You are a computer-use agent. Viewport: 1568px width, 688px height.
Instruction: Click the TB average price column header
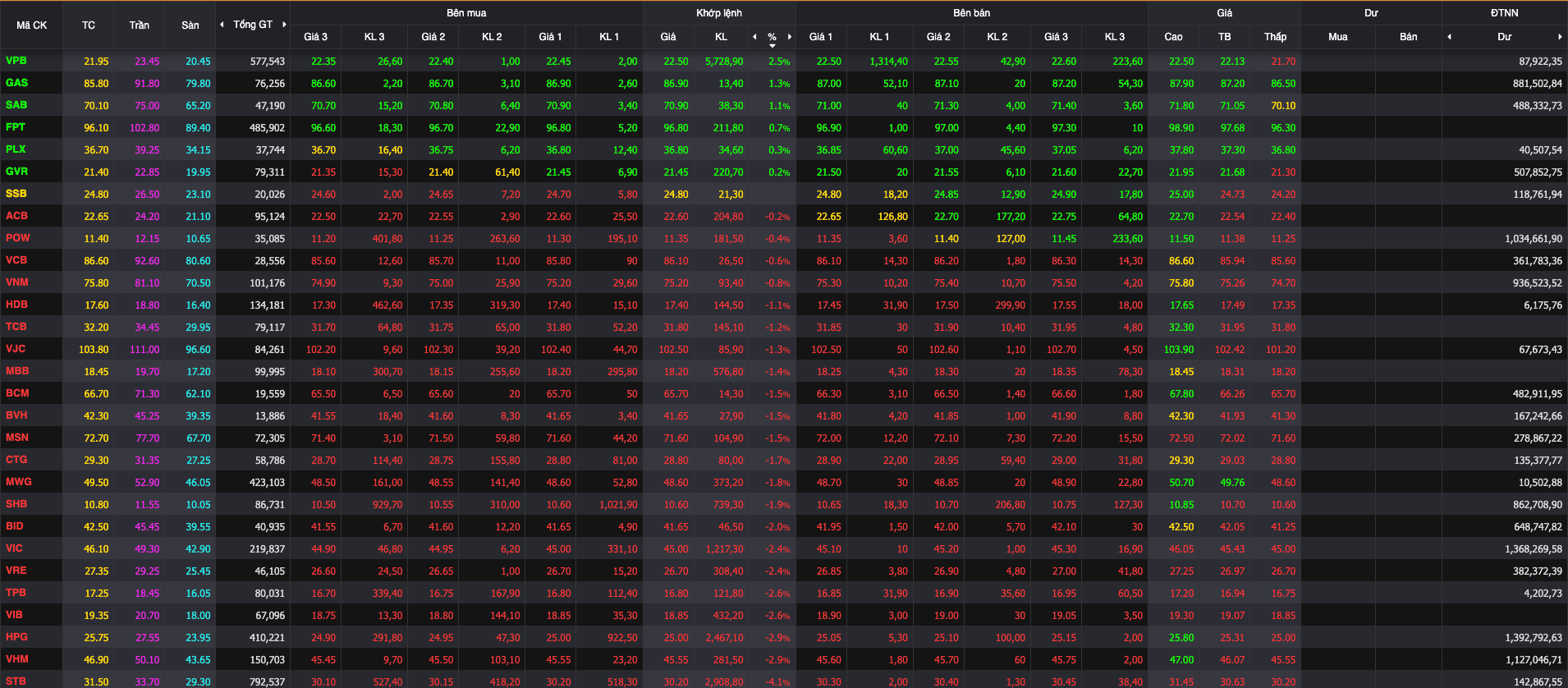1225,37
